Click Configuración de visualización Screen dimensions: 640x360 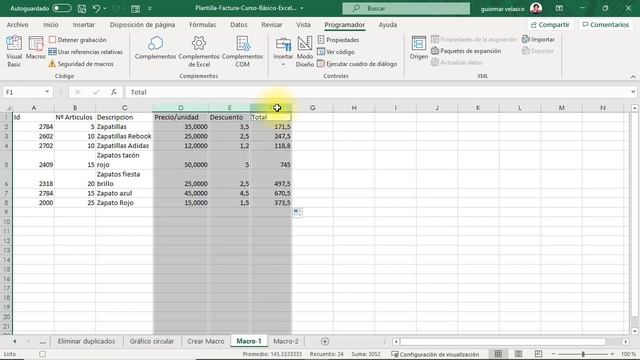tap(435, 354)
